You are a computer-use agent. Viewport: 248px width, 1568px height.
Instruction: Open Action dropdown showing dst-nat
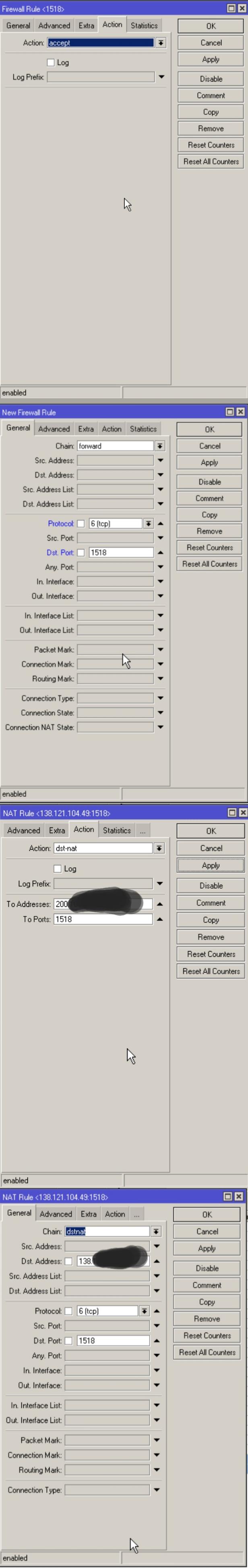click(x=159, y=848)
